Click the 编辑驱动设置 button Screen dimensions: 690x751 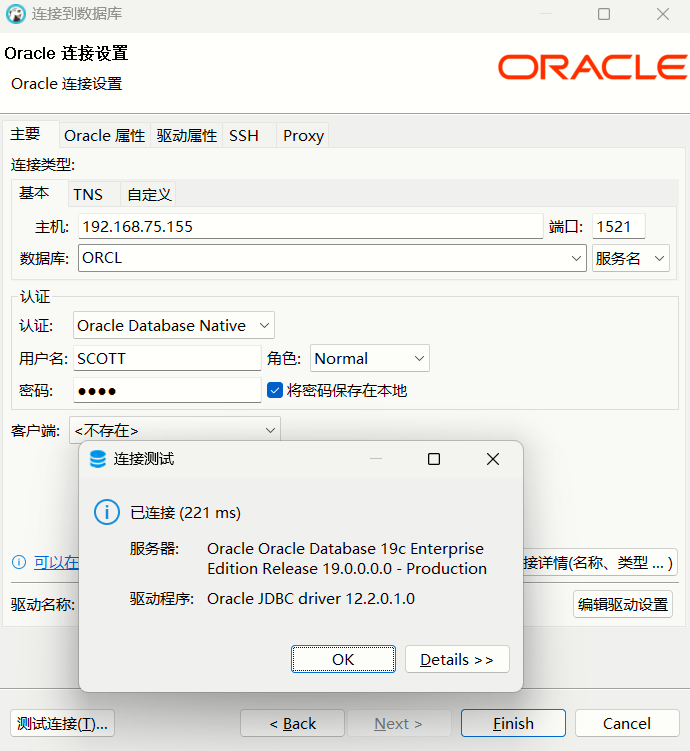622,604
